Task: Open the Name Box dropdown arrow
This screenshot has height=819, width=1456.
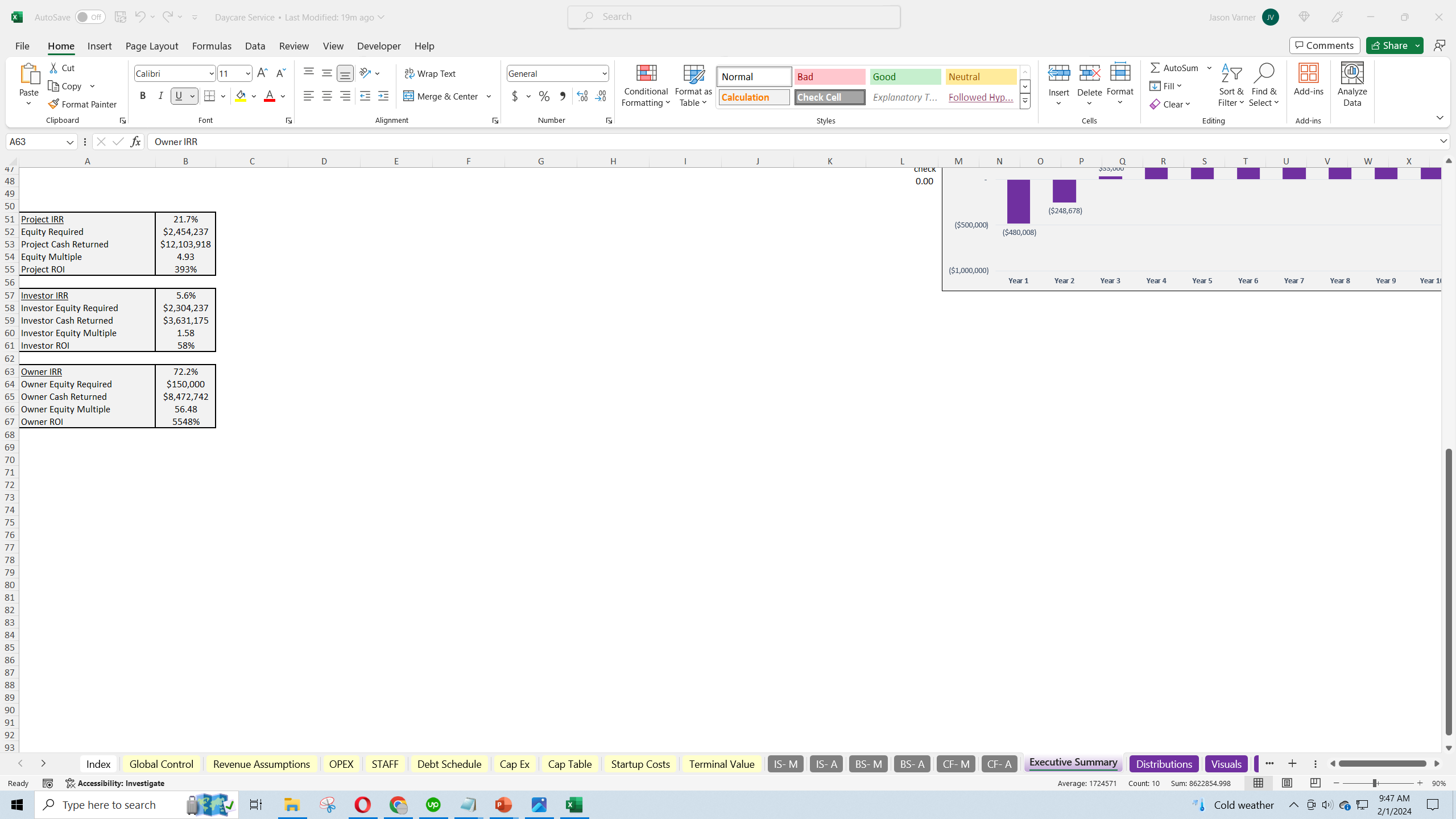Action: [x=70, y=142]
